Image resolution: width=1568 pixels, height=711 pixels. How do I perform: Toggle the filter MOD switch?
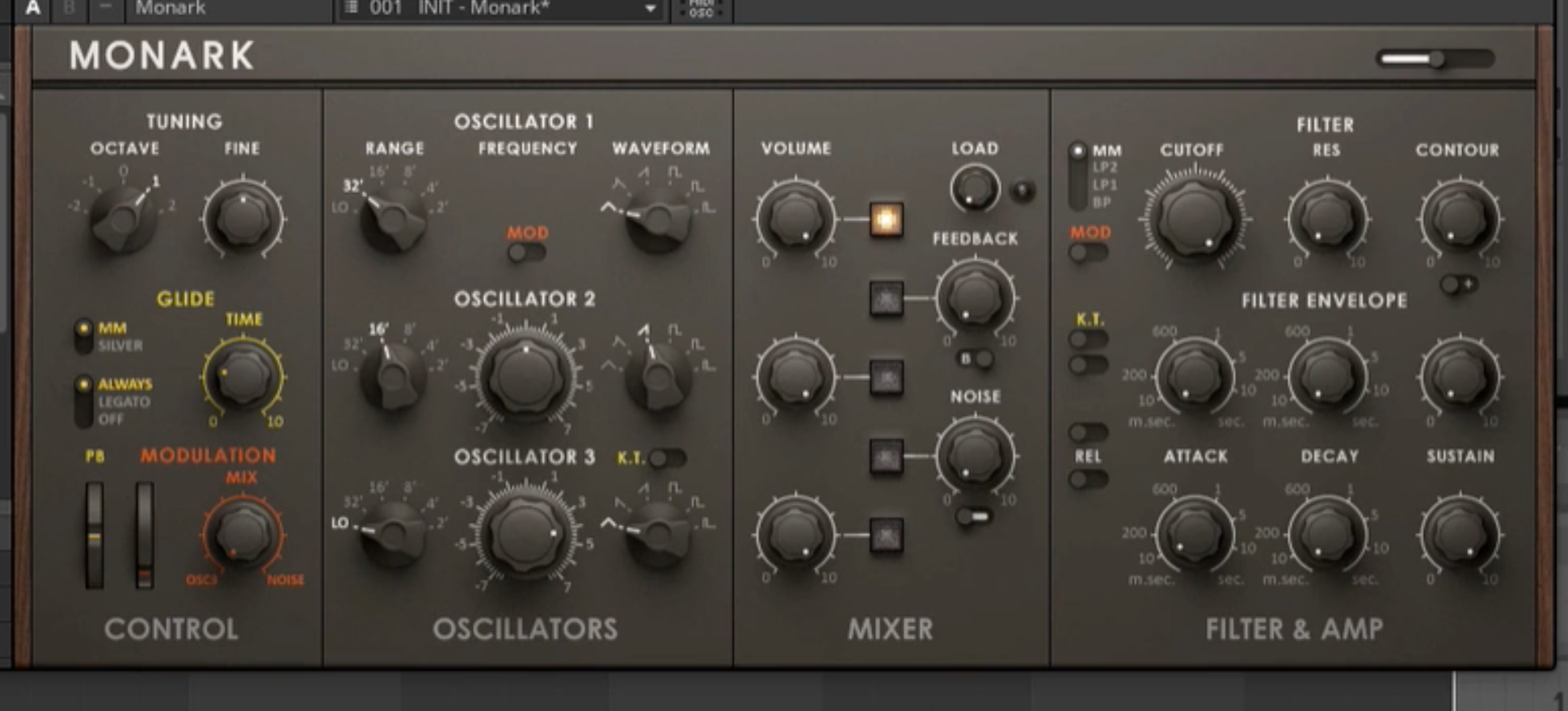pyautogui.click(x=1088, y=253)
